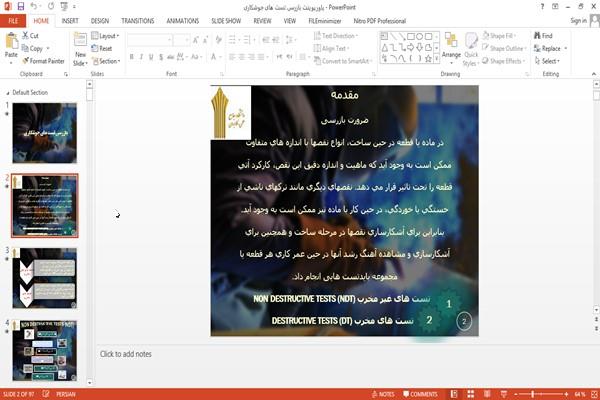Open the Layout dropdown
Screen dimensions: 600x400
[x=105, y=36]
